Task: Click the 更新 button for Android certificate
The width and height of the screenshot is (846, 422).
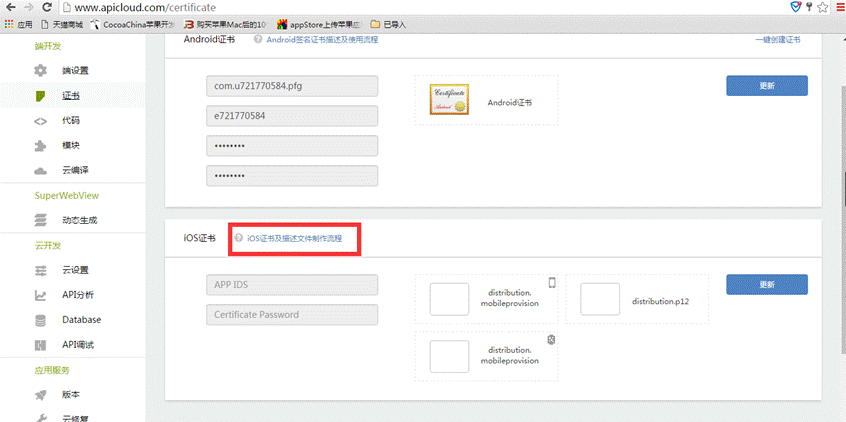Action: pos(766,86)
